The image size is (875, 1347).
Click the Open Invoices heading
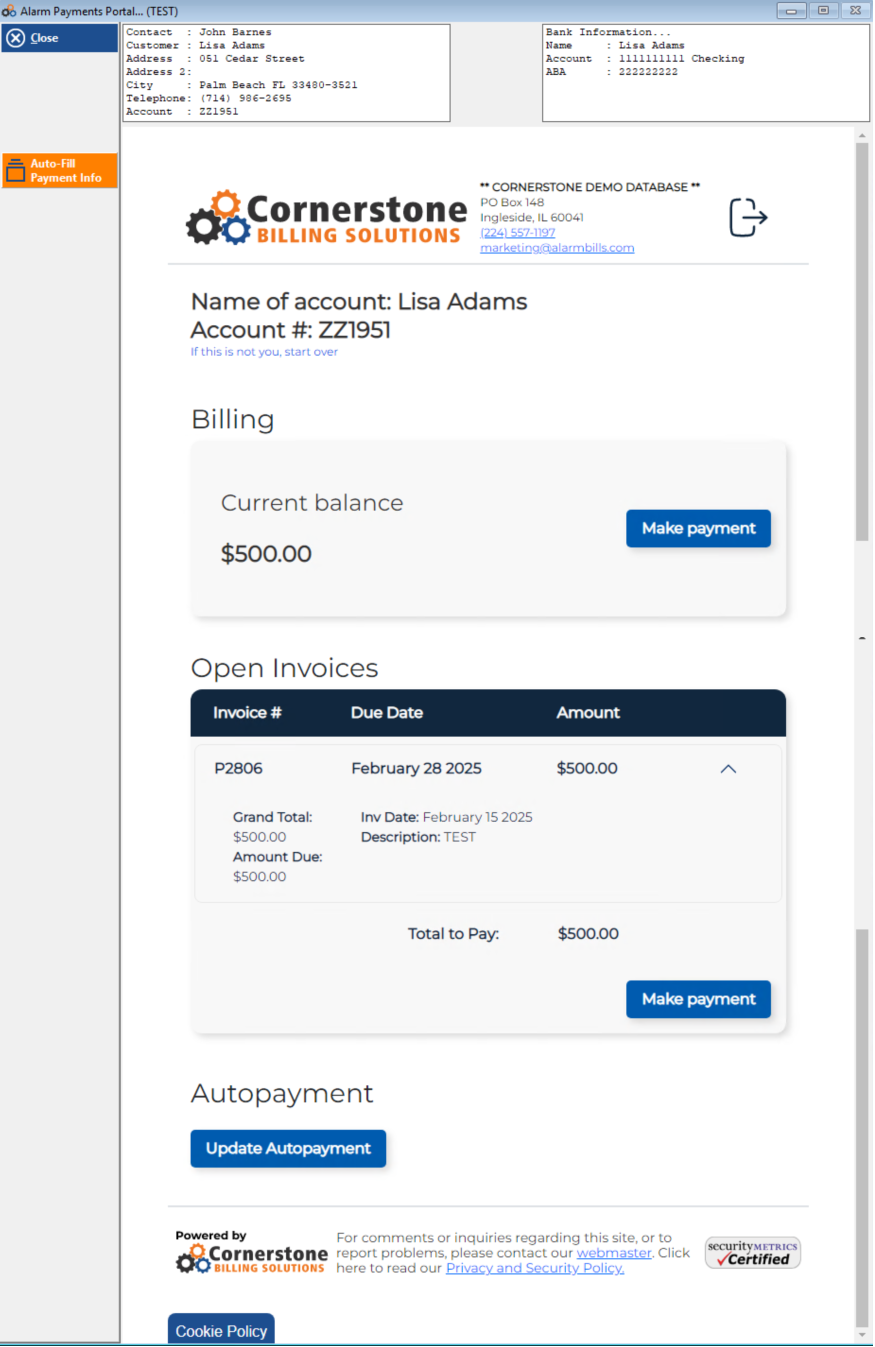285,668
